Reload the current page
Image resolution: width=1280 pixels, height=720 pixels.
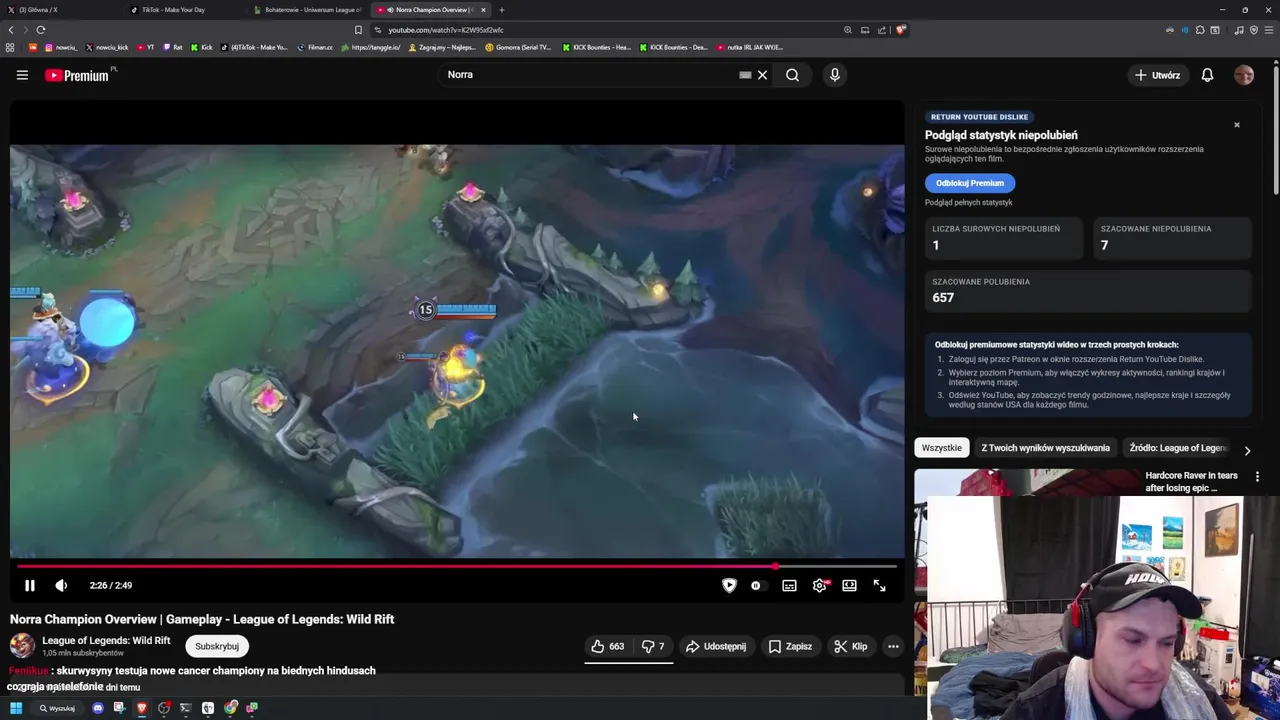(41, 30)
